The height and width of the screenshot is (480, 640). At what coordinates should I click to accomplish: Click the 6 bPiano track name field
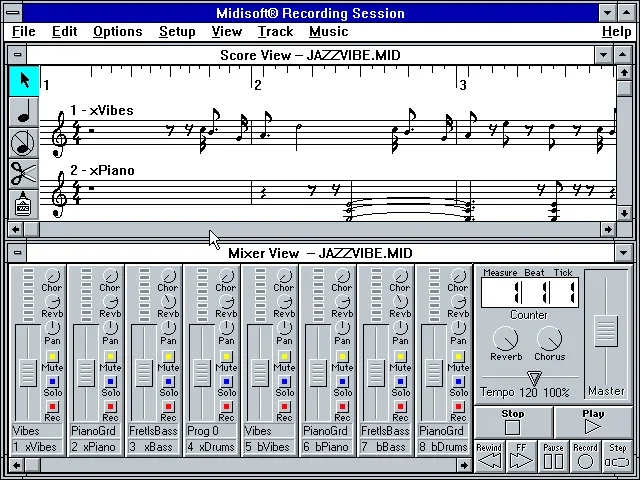[327, 447]
